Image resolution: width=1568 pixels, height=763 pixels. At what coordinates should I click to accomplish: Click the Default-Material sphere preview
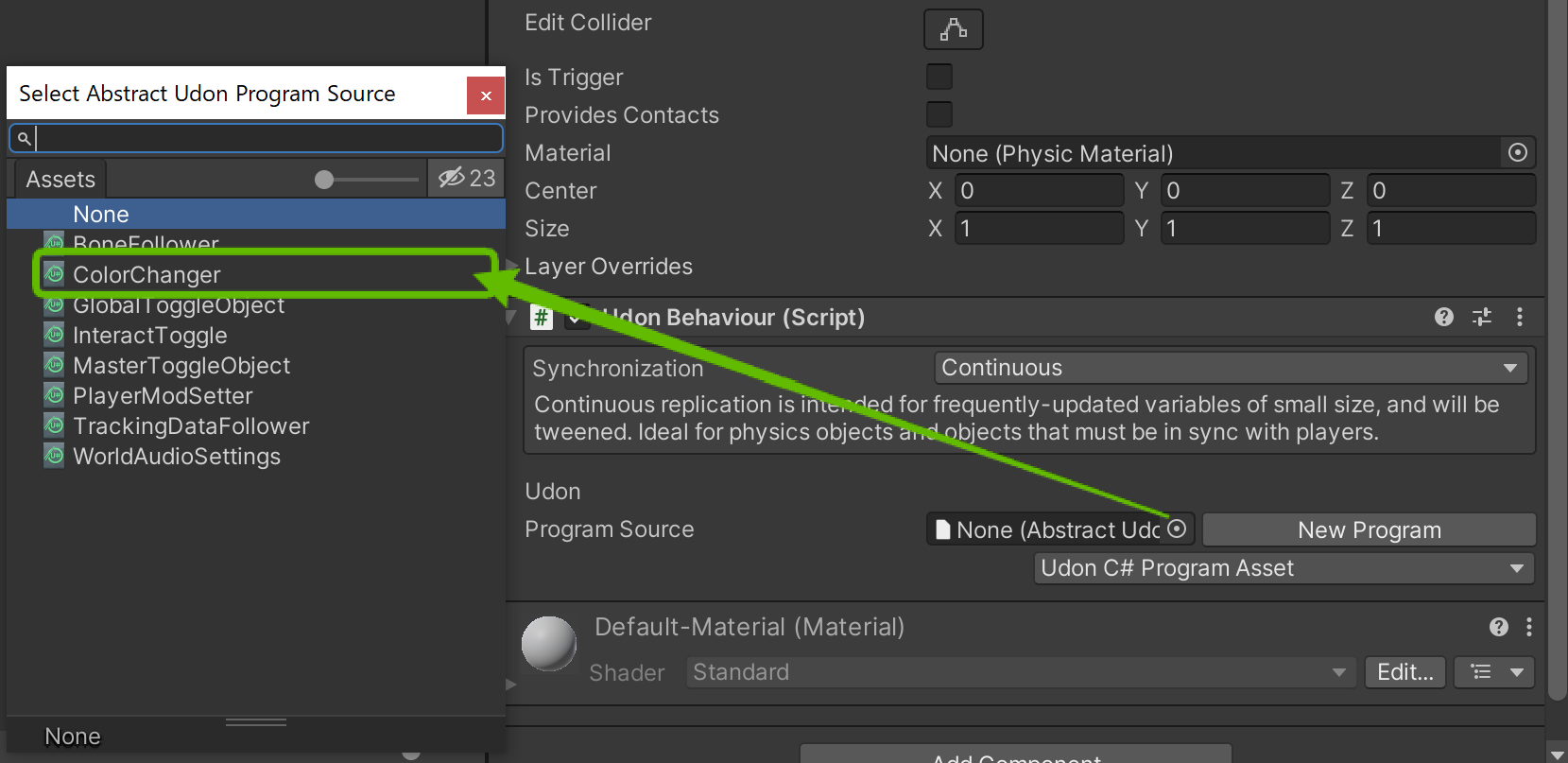coord(549,643)
